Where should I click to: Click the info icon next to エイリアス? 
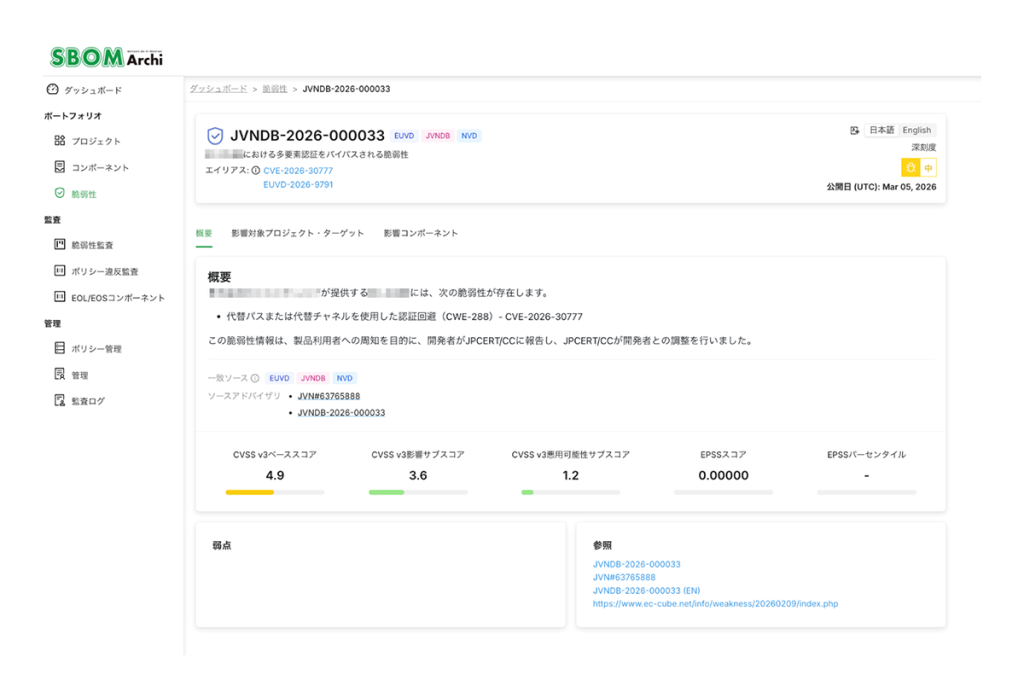(256, 170)
